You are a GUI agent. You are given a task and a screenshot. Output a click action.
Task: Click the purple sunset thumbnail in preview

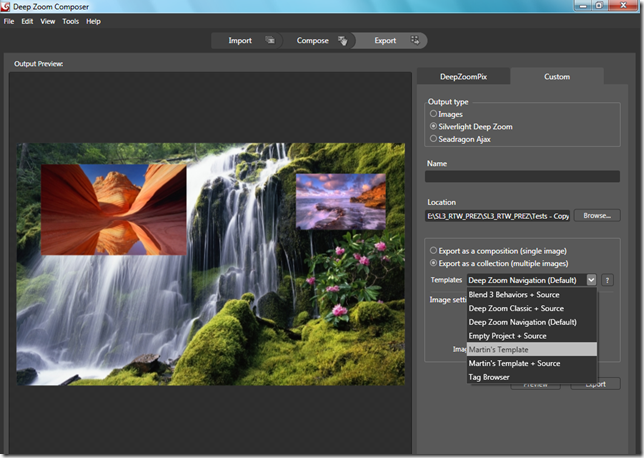pos(341,201)
